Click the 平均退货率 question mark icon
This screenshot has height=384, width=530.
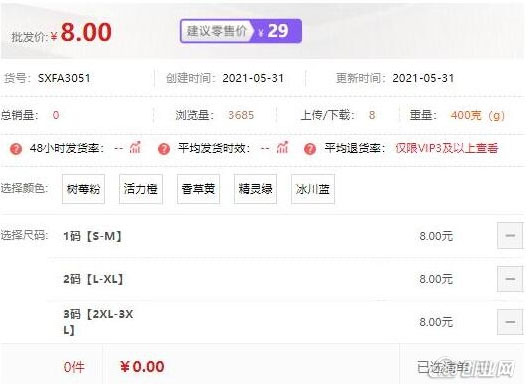tap(310, 149)
